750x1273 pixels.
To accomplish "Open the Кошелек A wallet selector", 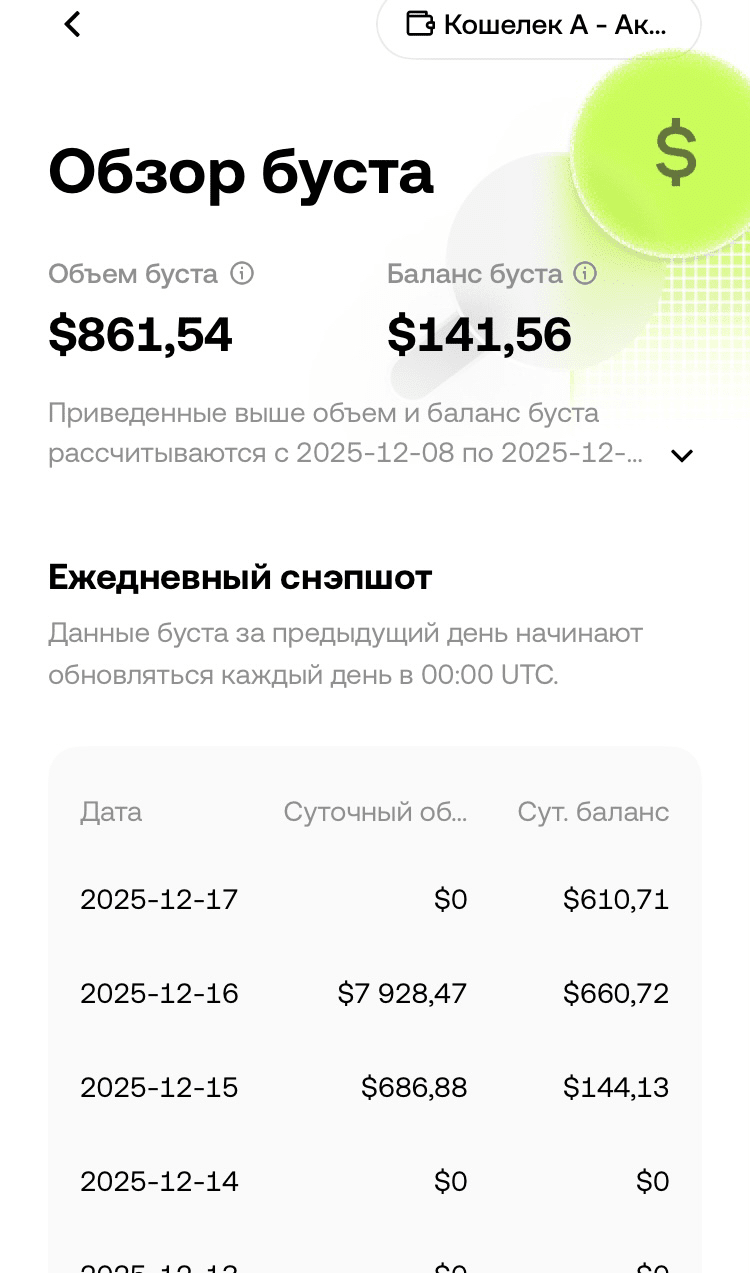I will [x=539, y=25].
